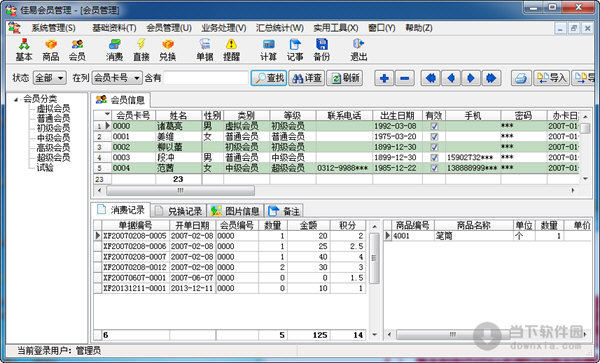
Task: Click the 退出 exit icon
Action: [x=359, y=50]
